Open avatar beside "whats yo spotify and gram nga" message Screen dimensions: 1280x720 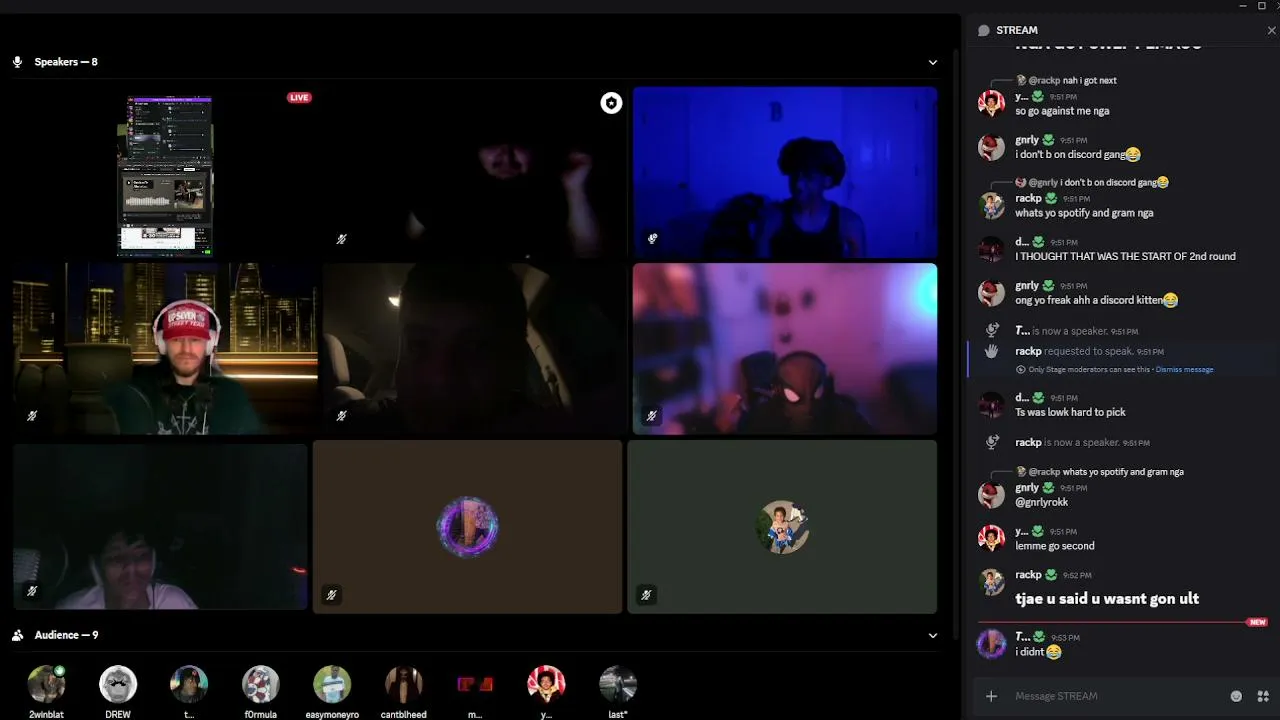(991, 205)
